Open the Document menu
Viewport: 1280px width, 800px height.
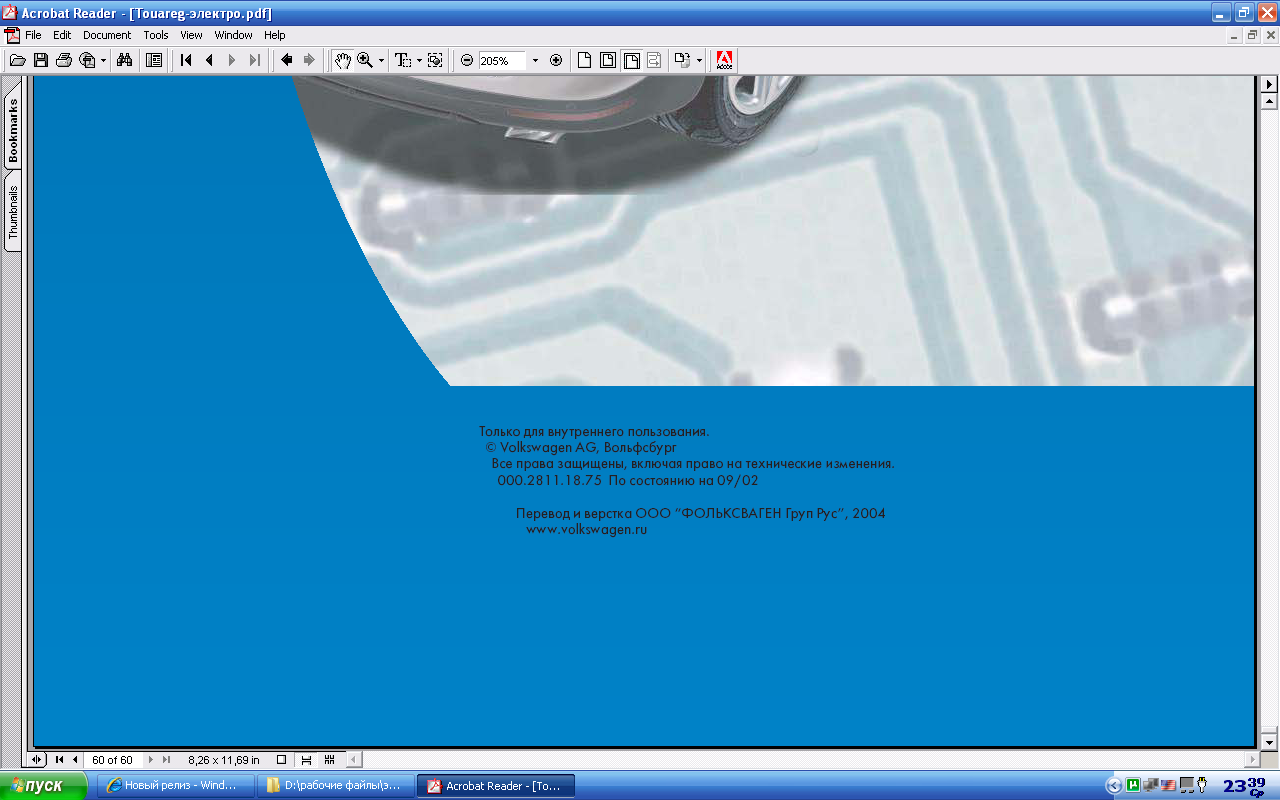(x=107, y=35)
